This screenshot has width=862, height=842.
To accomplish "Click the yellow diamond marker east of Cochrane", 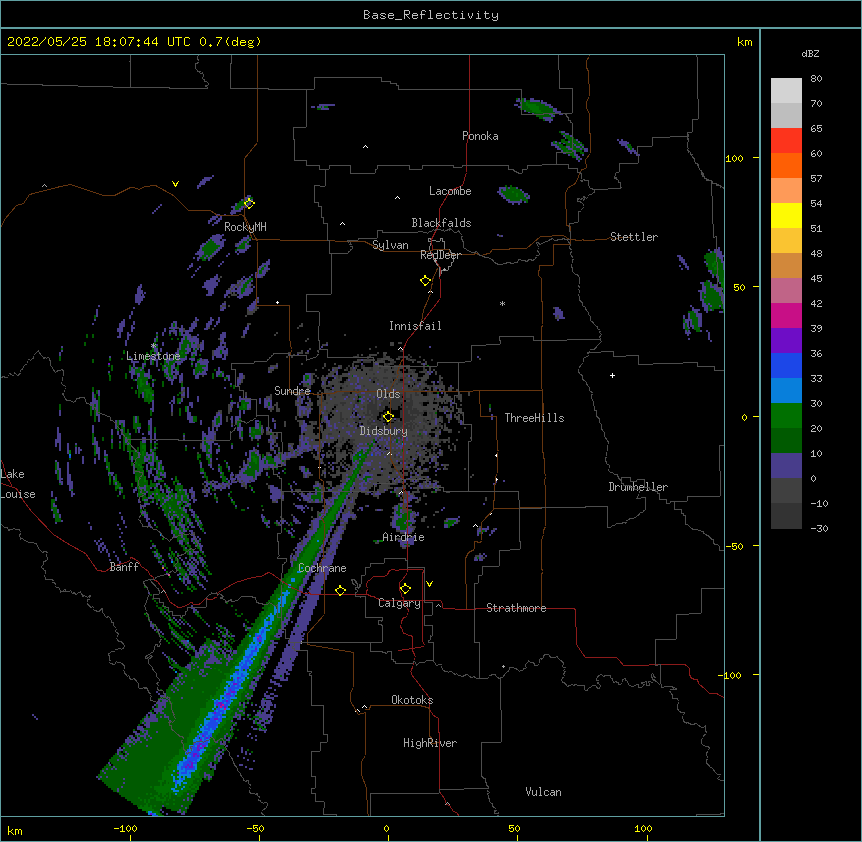I will click(340, 590).
